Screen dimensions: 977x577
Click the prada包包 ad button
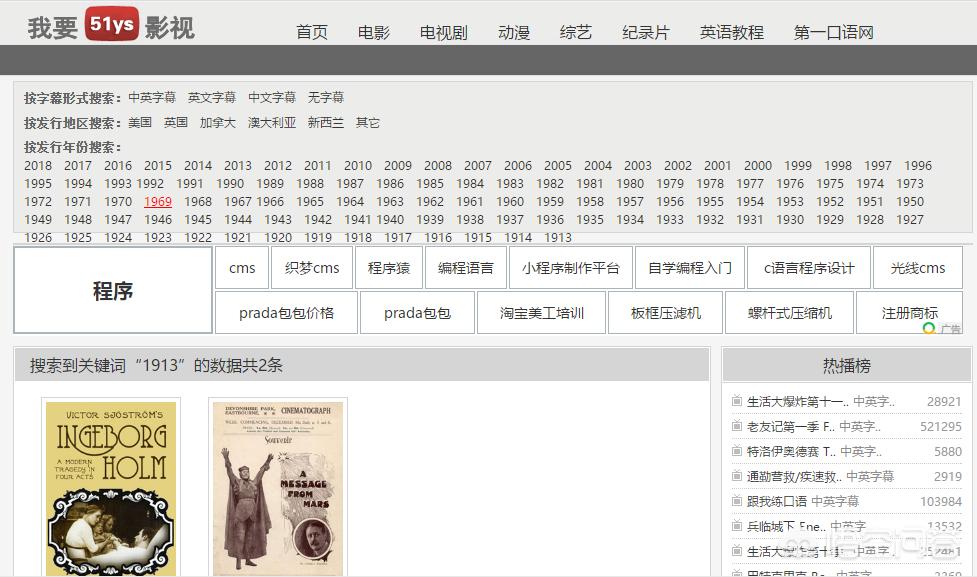coord(417,313)
